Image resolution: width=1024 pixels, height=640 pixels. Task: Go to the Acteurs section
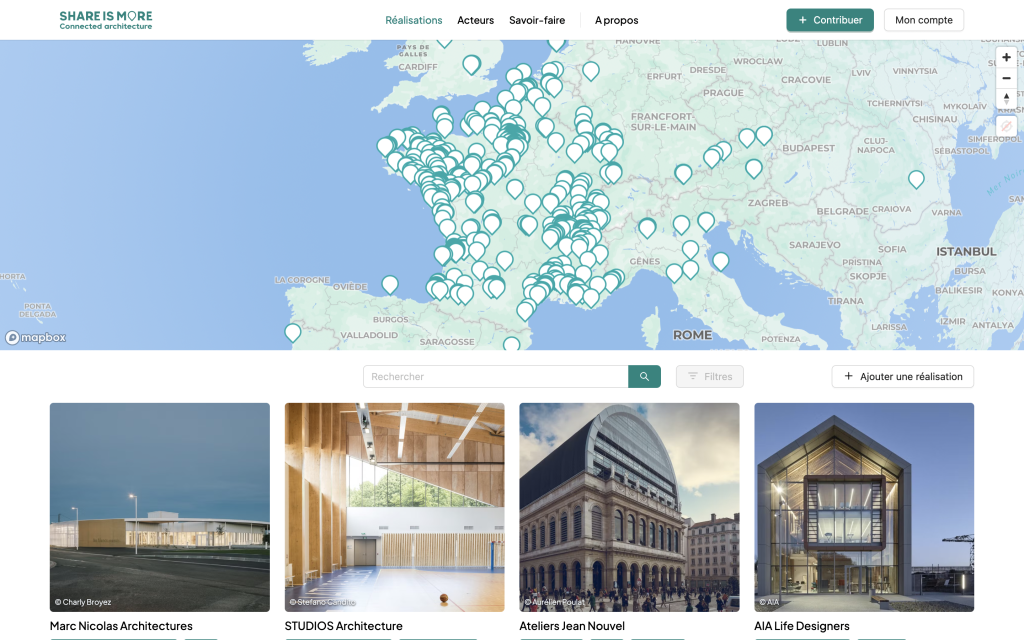(x=475, y=20)
